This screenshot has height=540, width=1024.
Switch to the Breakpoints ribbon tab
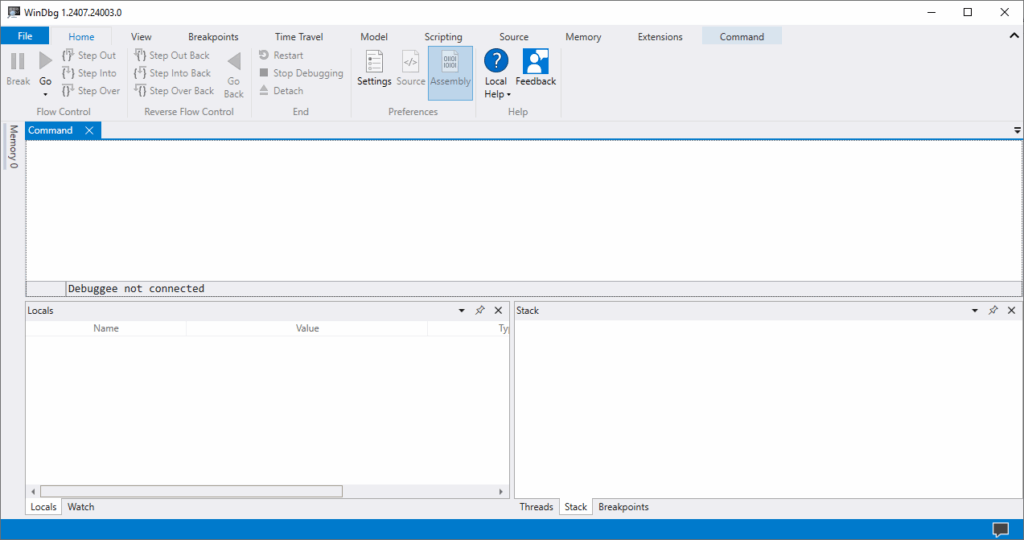[213, 37]
